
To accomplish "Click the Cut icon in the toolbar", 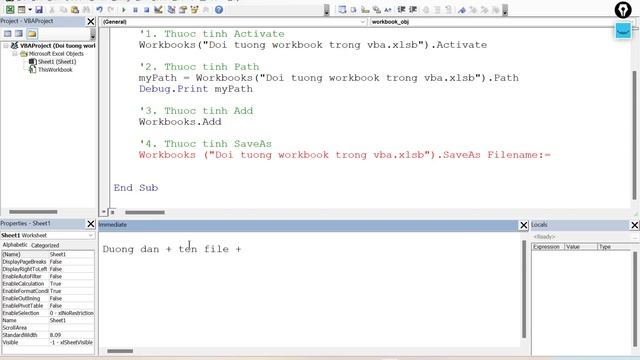I will coord(52,9).
